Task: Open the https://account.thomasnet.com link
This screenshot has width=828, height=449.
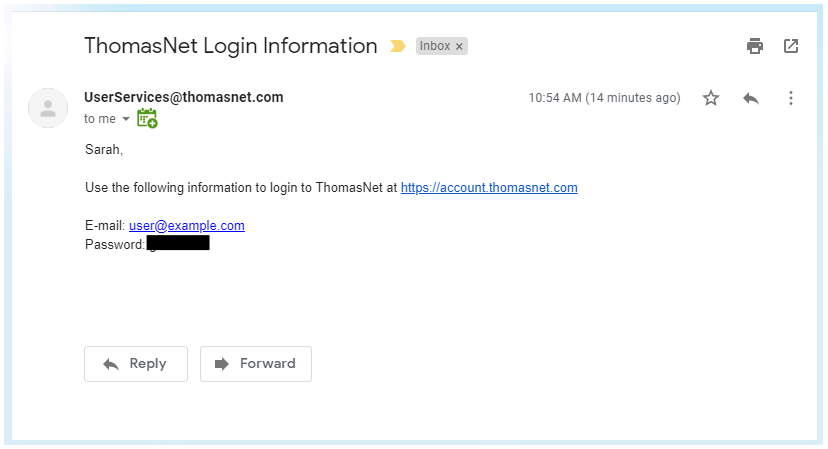Action: point(489,188)
